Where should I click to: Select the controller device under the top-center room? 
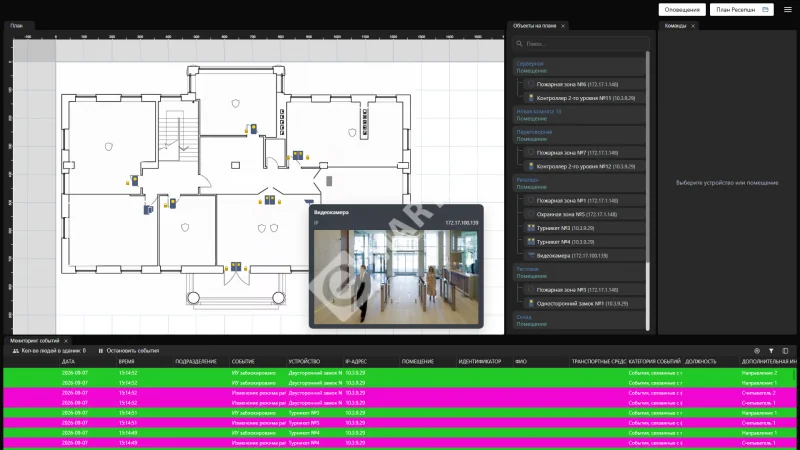coord(254,129)
